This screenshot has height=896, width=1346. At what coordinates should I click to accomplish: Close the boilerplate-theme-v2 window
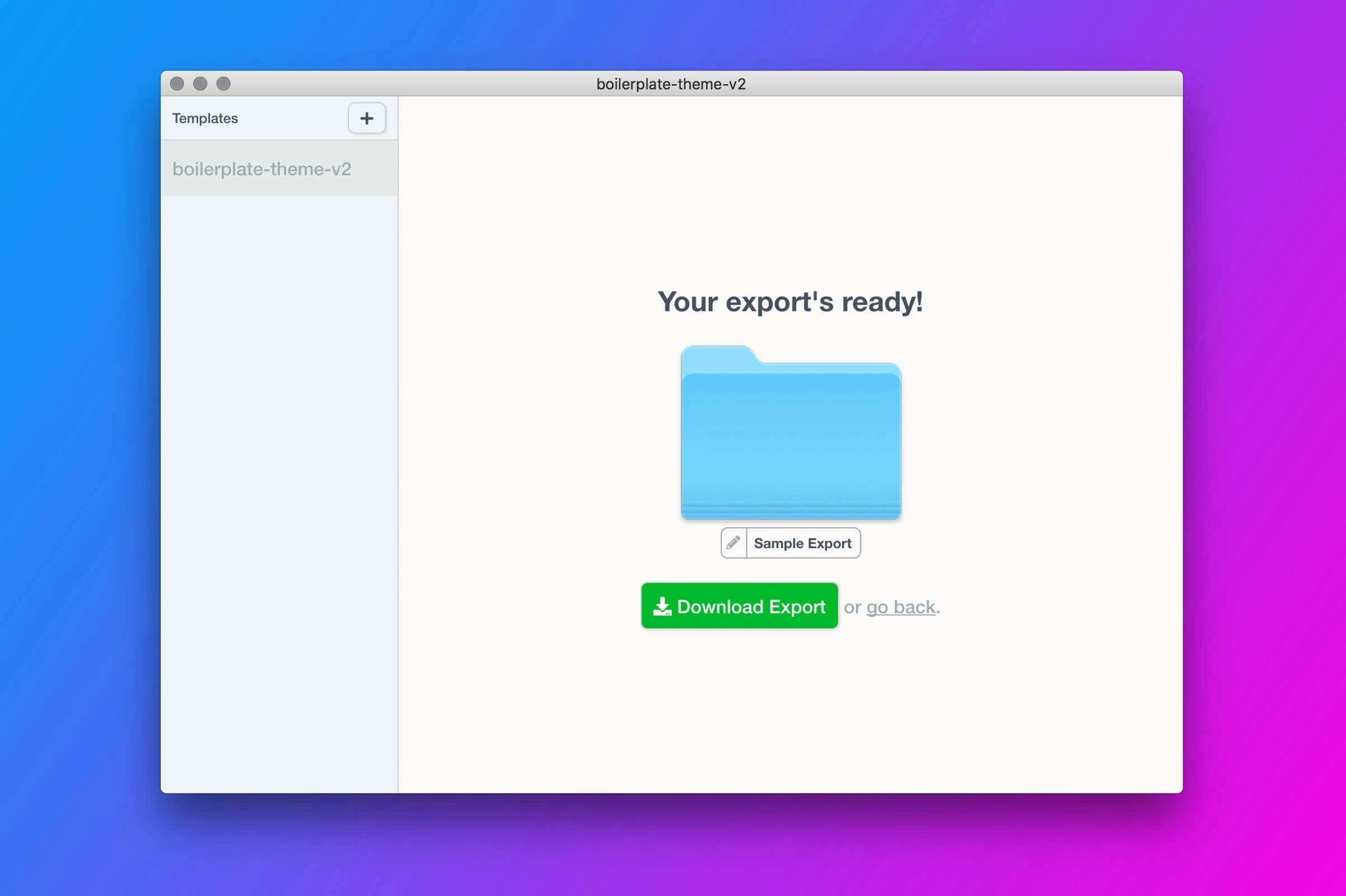coord(177,84)
